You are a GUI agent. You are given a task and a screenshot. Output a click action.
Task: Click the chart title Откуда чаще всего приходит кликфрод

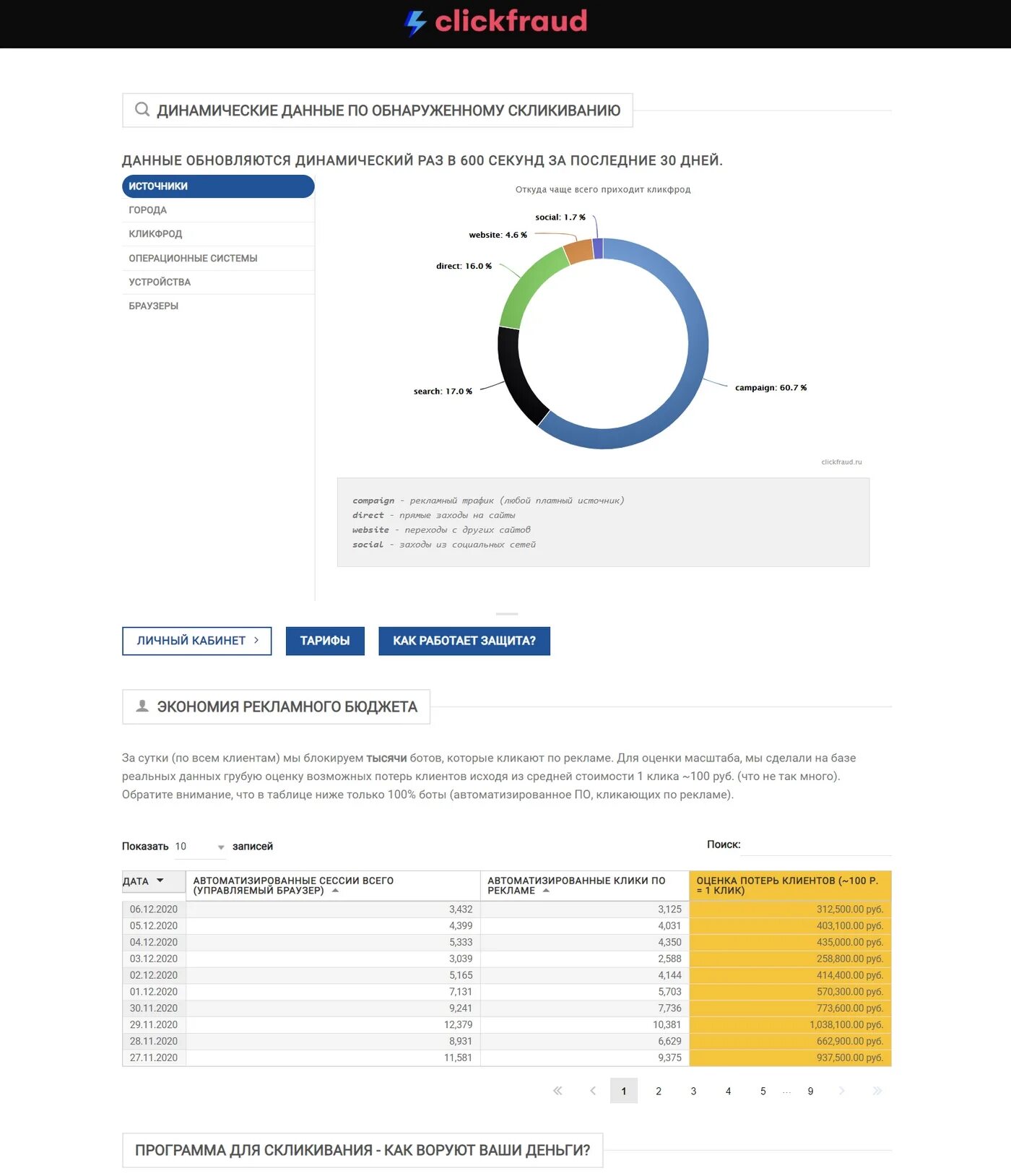pyautogui.click(x=603, y=190)
